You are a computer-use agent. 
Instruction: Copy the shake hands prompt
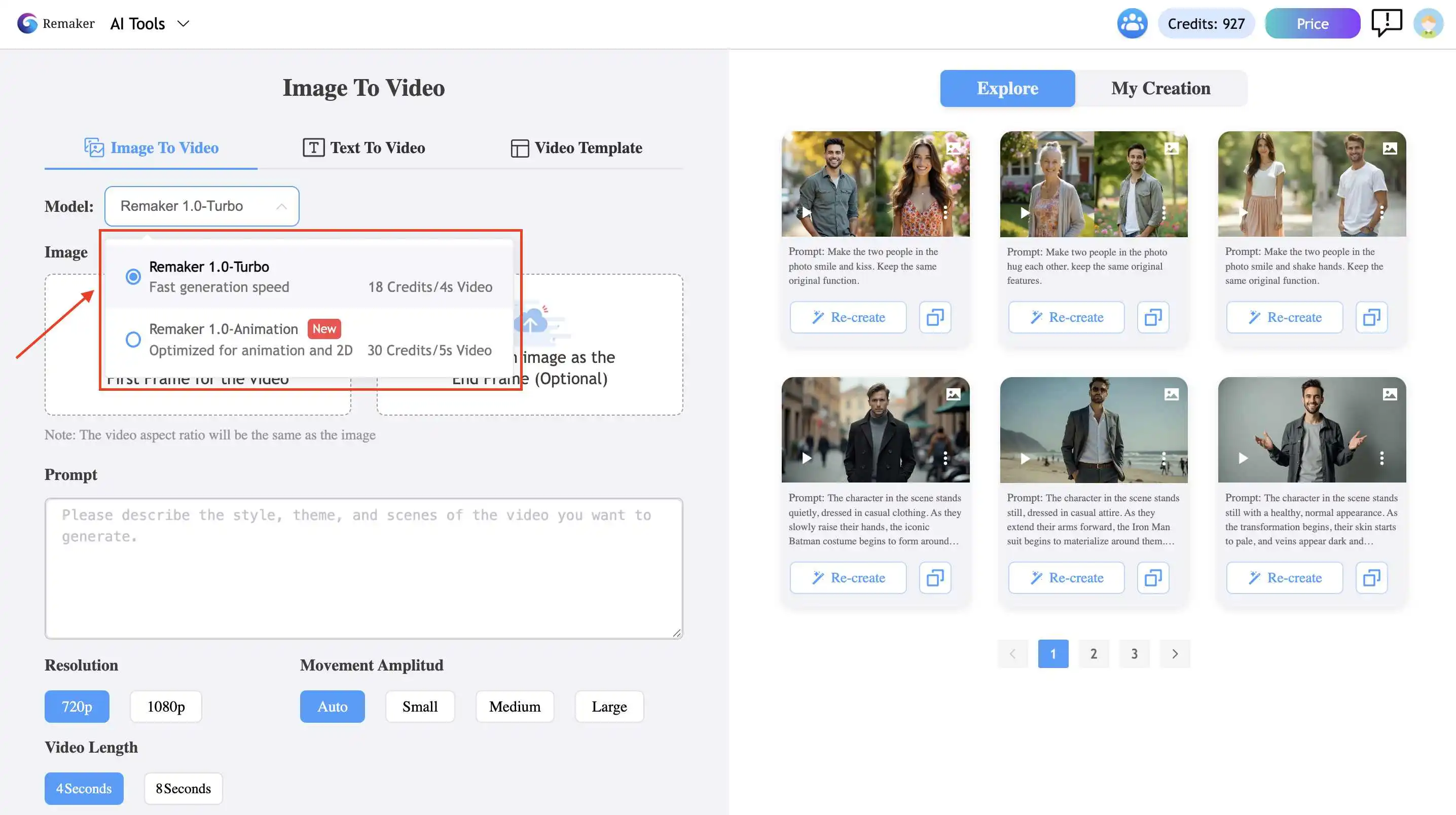[1371, 317]
